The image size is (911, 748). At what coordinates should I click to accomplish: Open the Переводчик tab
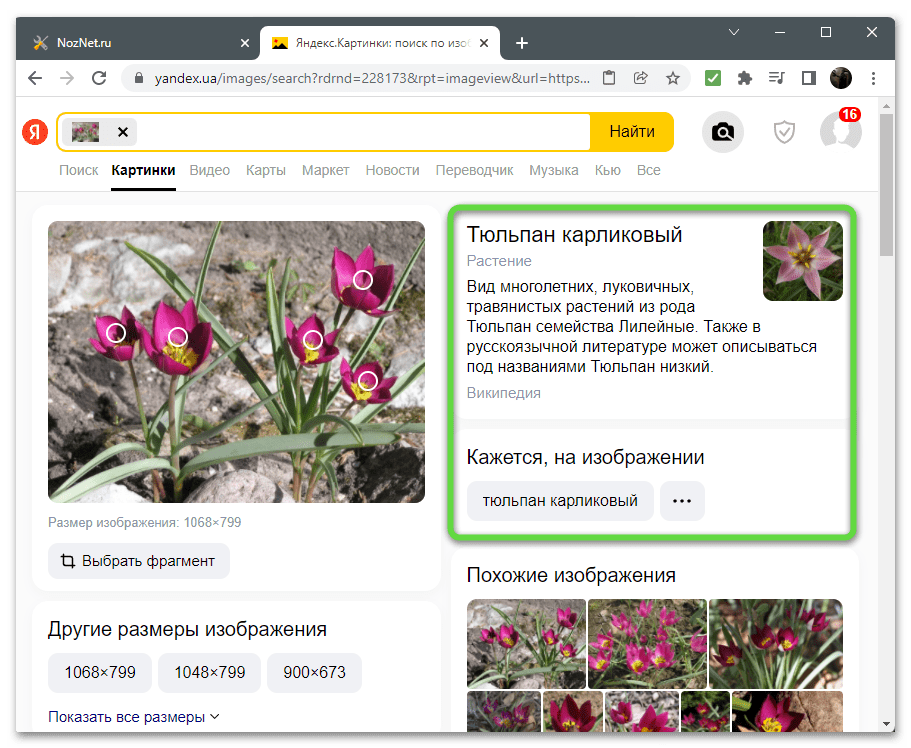click(474, 170)
